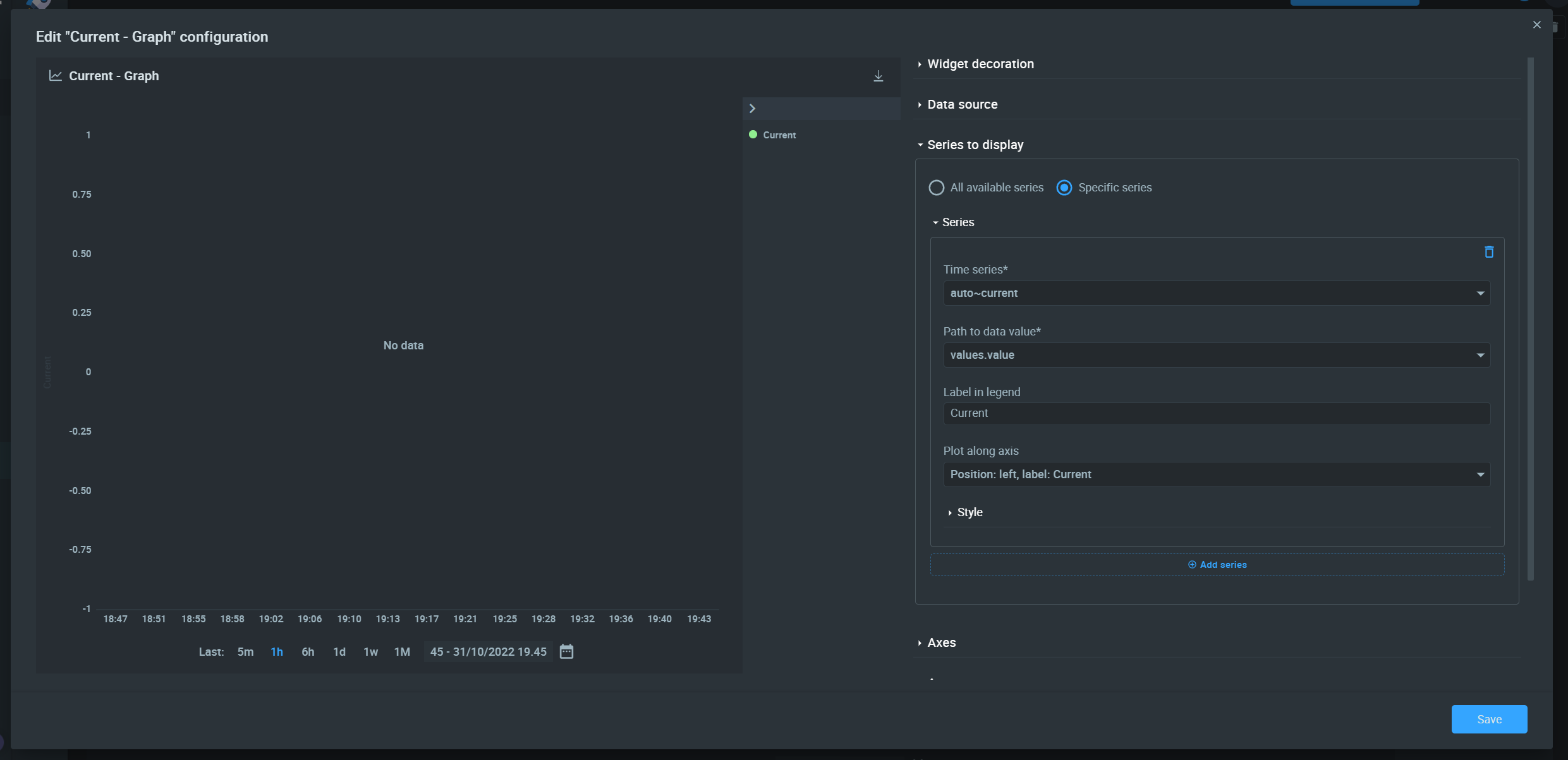The image size is (1568, 760).
Task: Expand the Widget decoration section
Action: [976, 64]
